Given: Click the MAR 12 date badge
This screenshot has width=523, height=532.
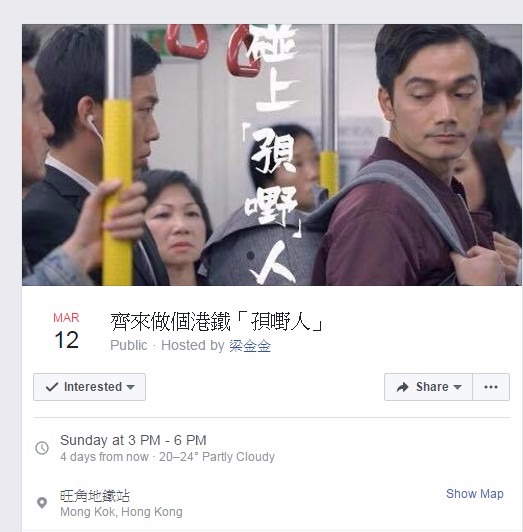Looking at the screenshot, I should click(x=66, y=331).
